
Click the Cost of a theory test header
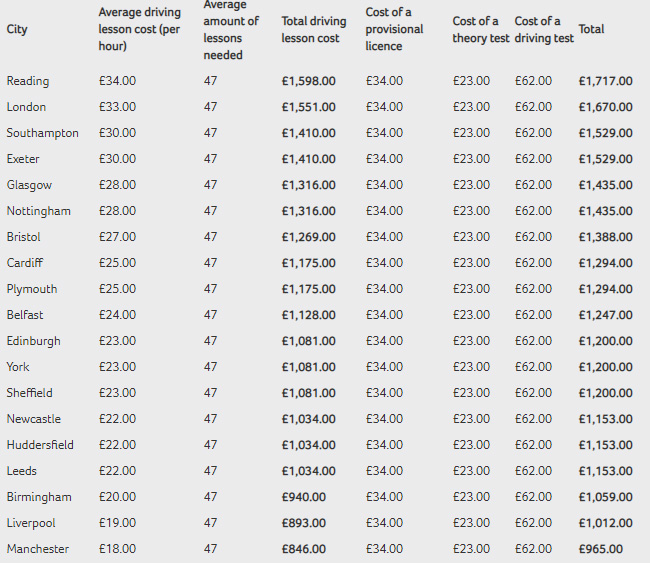(x=476, y=29)
